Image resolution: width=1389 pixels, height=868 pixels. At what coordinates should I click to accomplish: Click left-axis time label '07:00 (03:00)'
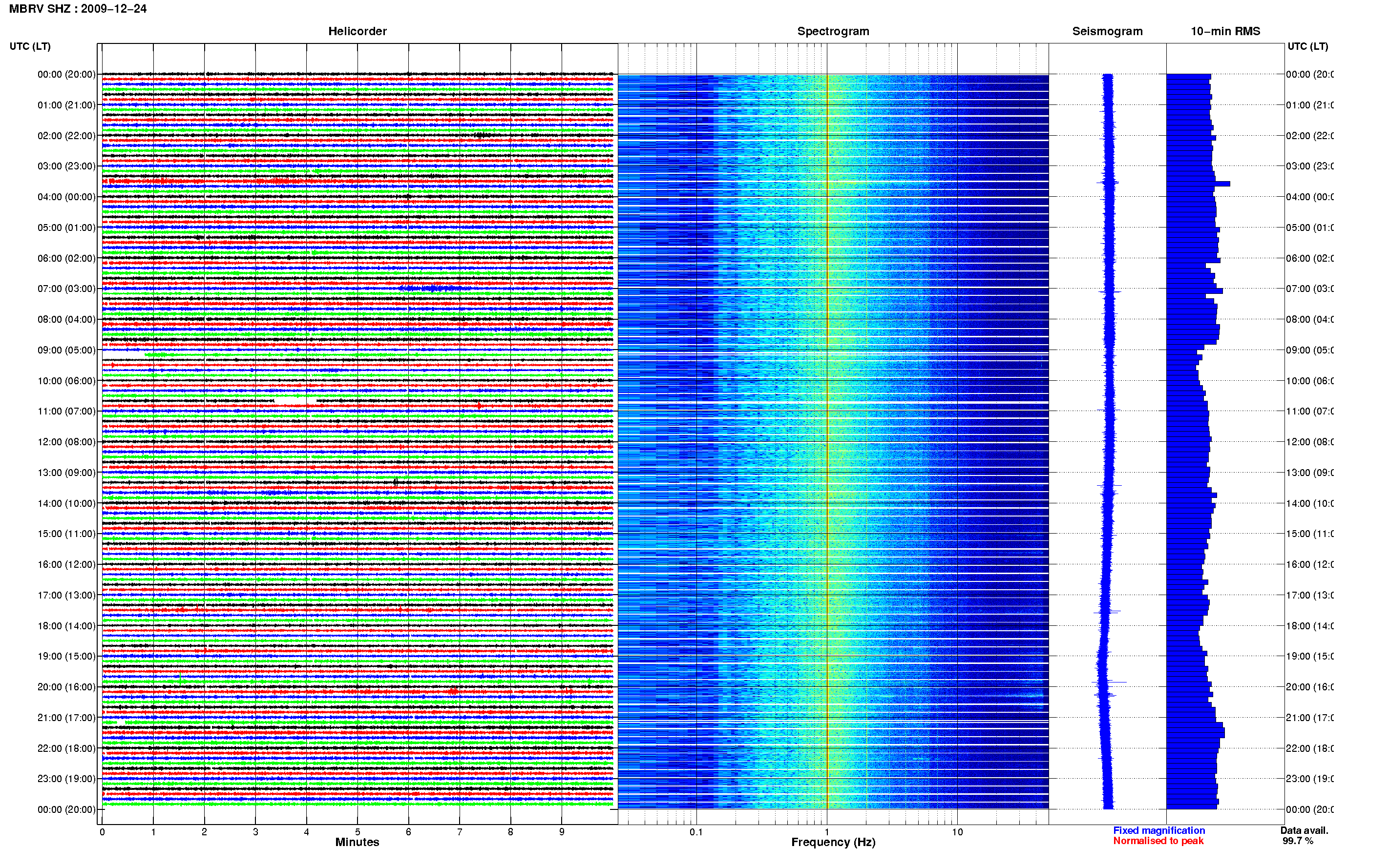coord(66,288)
